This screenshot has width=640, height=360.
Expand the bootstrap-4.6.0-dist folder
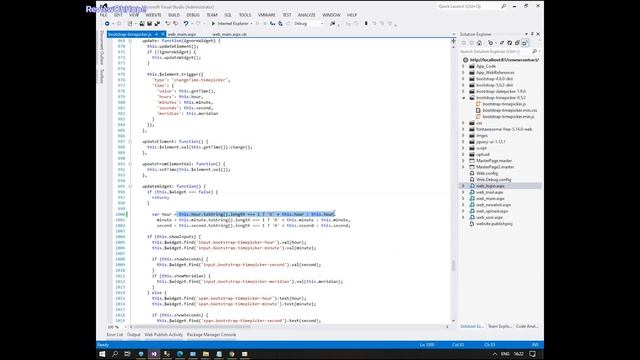(463, 79)
